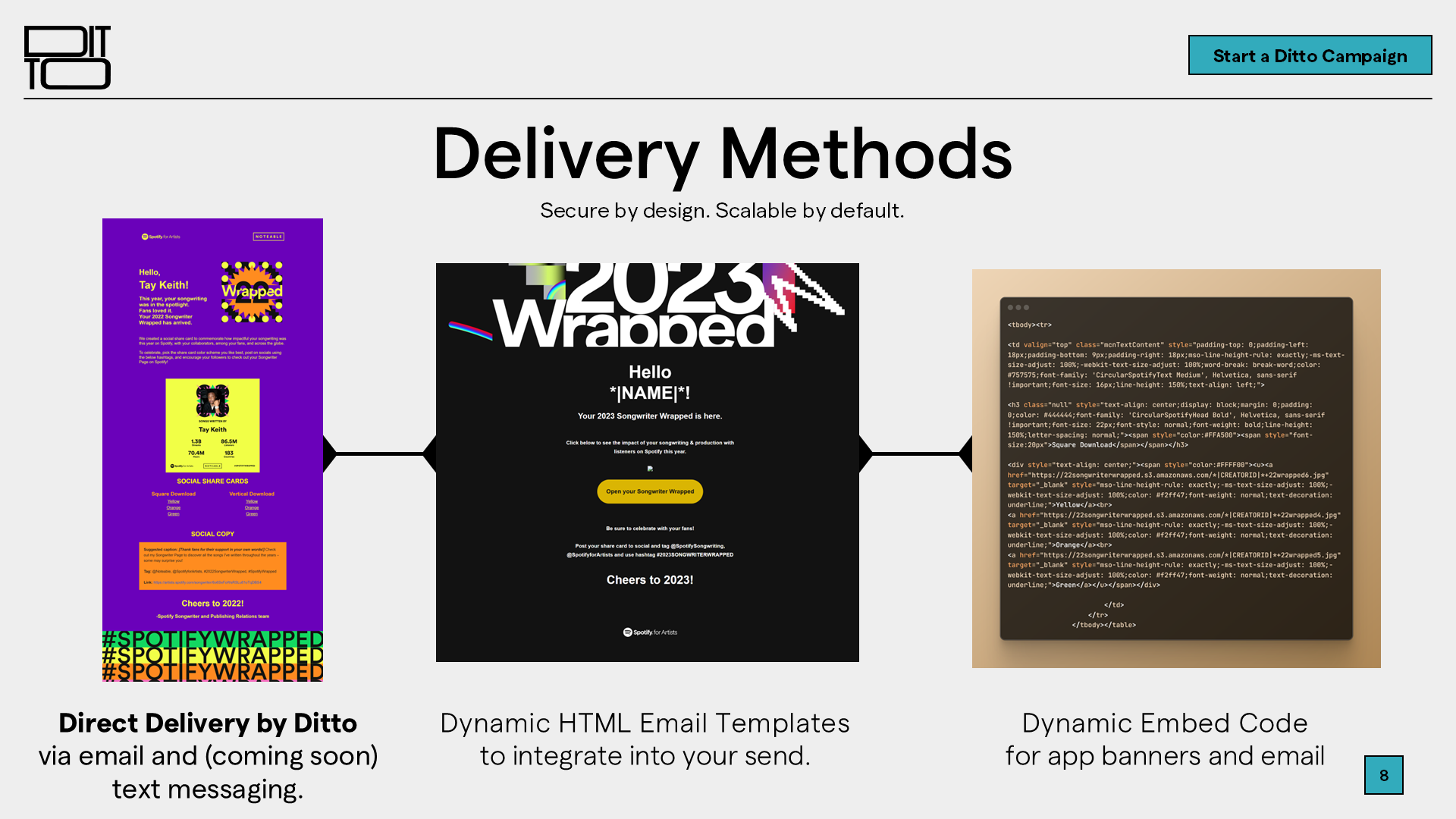
Task: Click the Delivery Methods slide title
Action: 722,155
